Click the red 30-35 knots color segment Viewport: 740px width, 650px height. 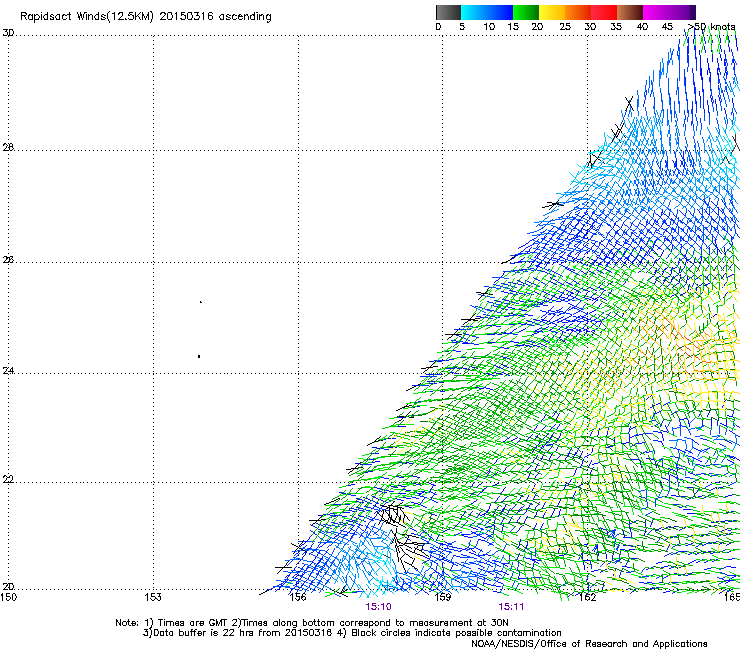click(604, 12)
